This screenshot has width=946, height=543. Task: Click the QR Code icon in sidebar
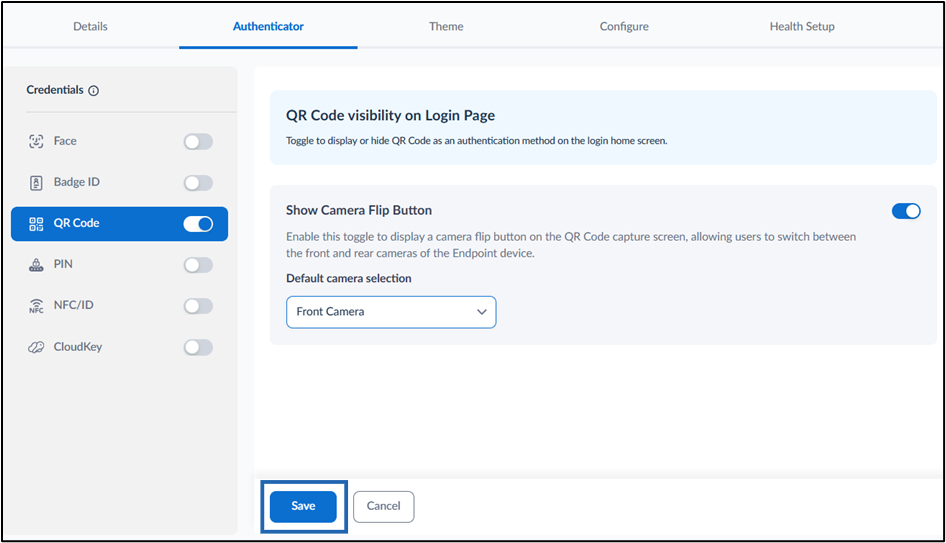36,224
